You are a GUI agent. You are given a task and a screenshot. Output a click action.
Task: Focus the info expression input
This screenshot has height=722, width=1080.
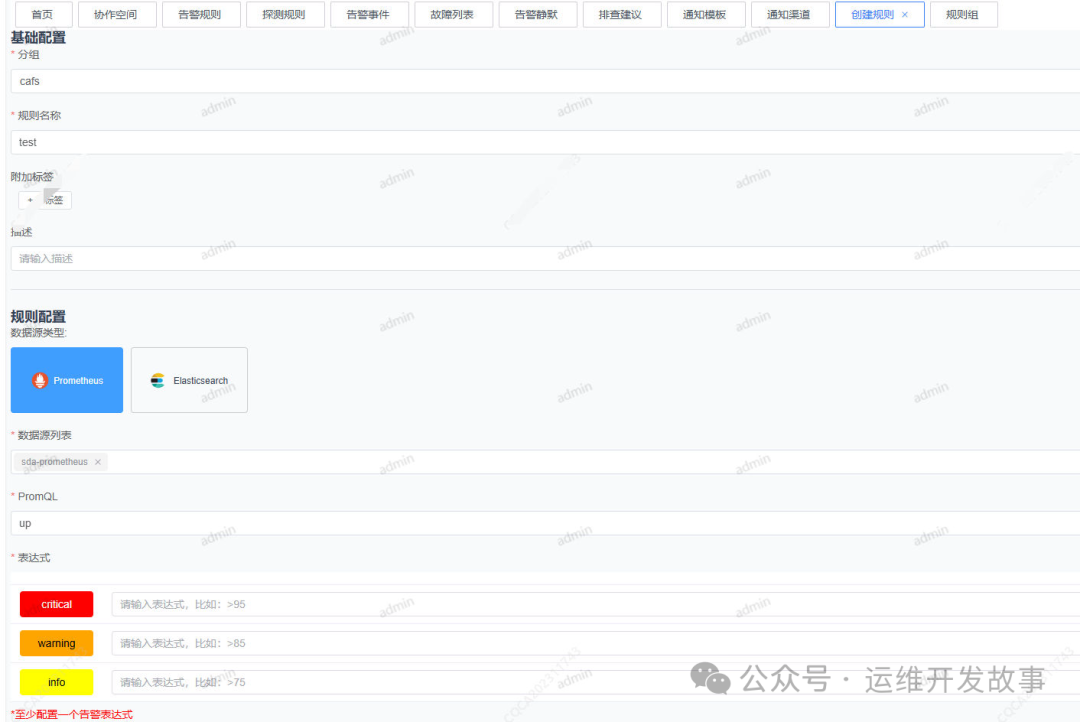click(596, 682)
